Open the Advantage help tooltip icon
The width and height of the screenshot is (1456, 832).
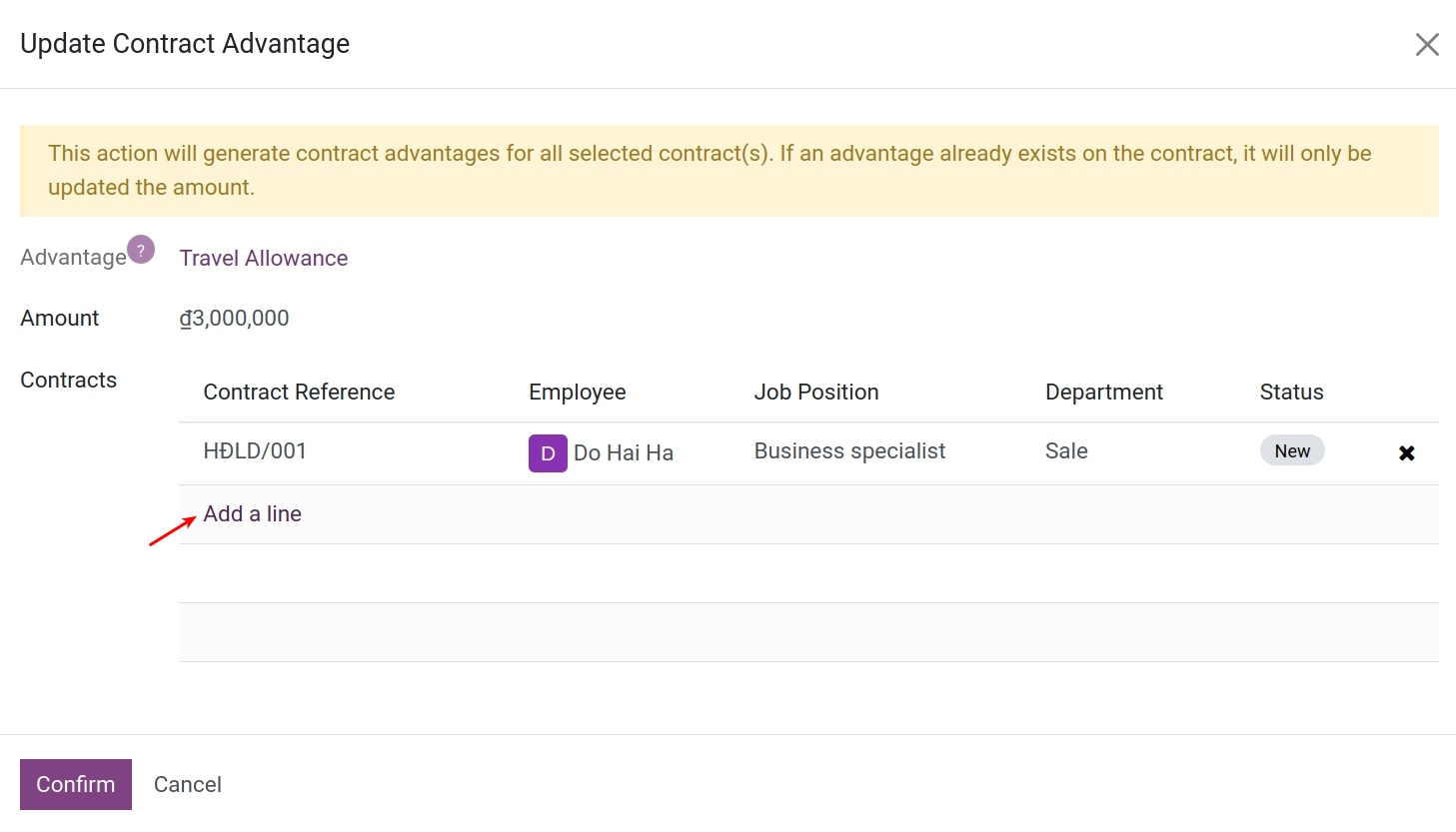point(140,249)
